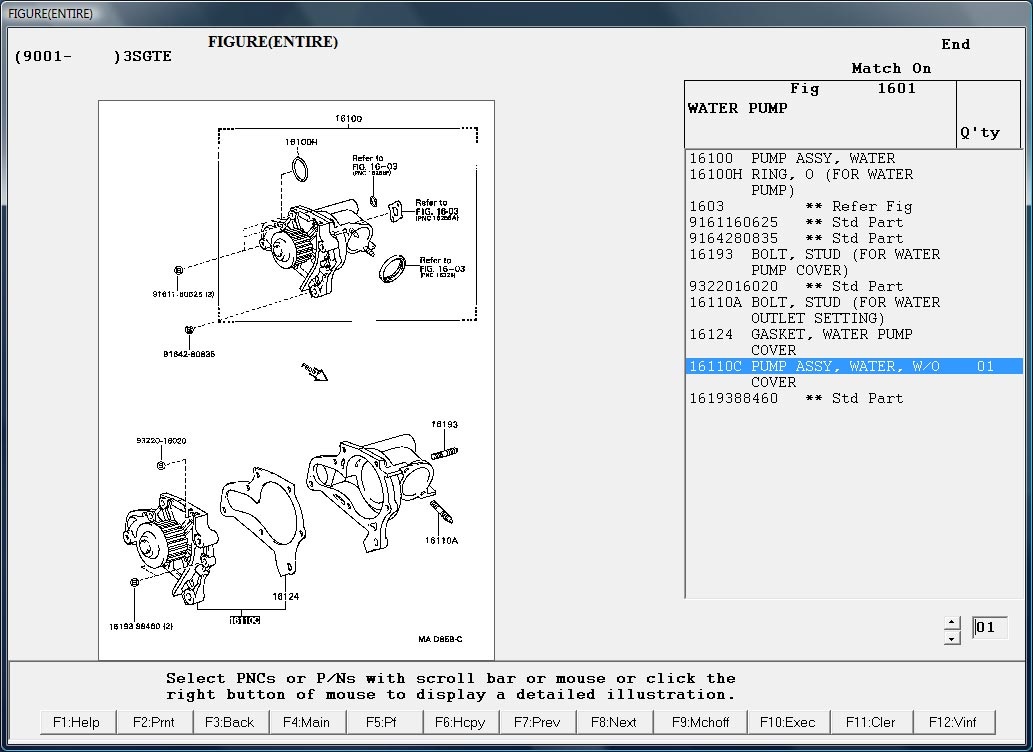The width and height of the screenshot is (1033, 752).
Task: Click the 16100H callout in diagram
Action: tap(301, 142)
